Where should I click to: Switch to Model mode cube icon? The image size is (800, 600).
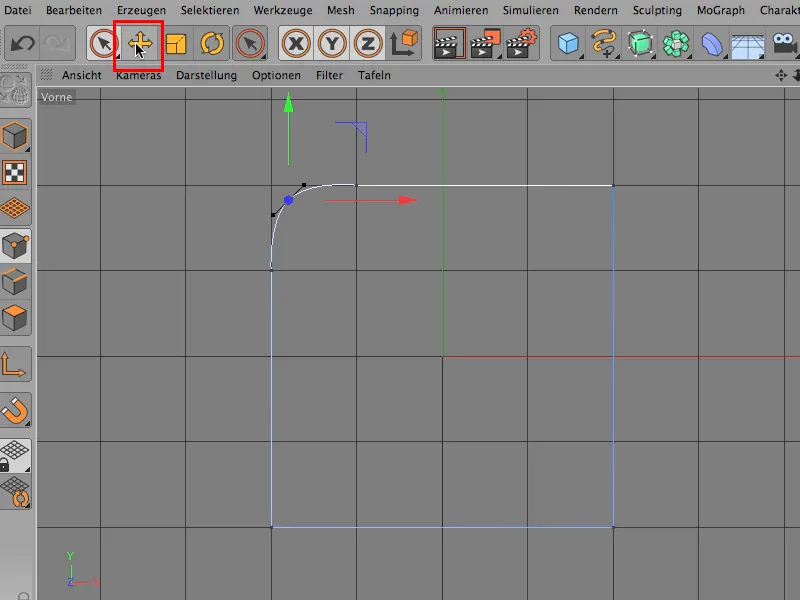point(15,136)
